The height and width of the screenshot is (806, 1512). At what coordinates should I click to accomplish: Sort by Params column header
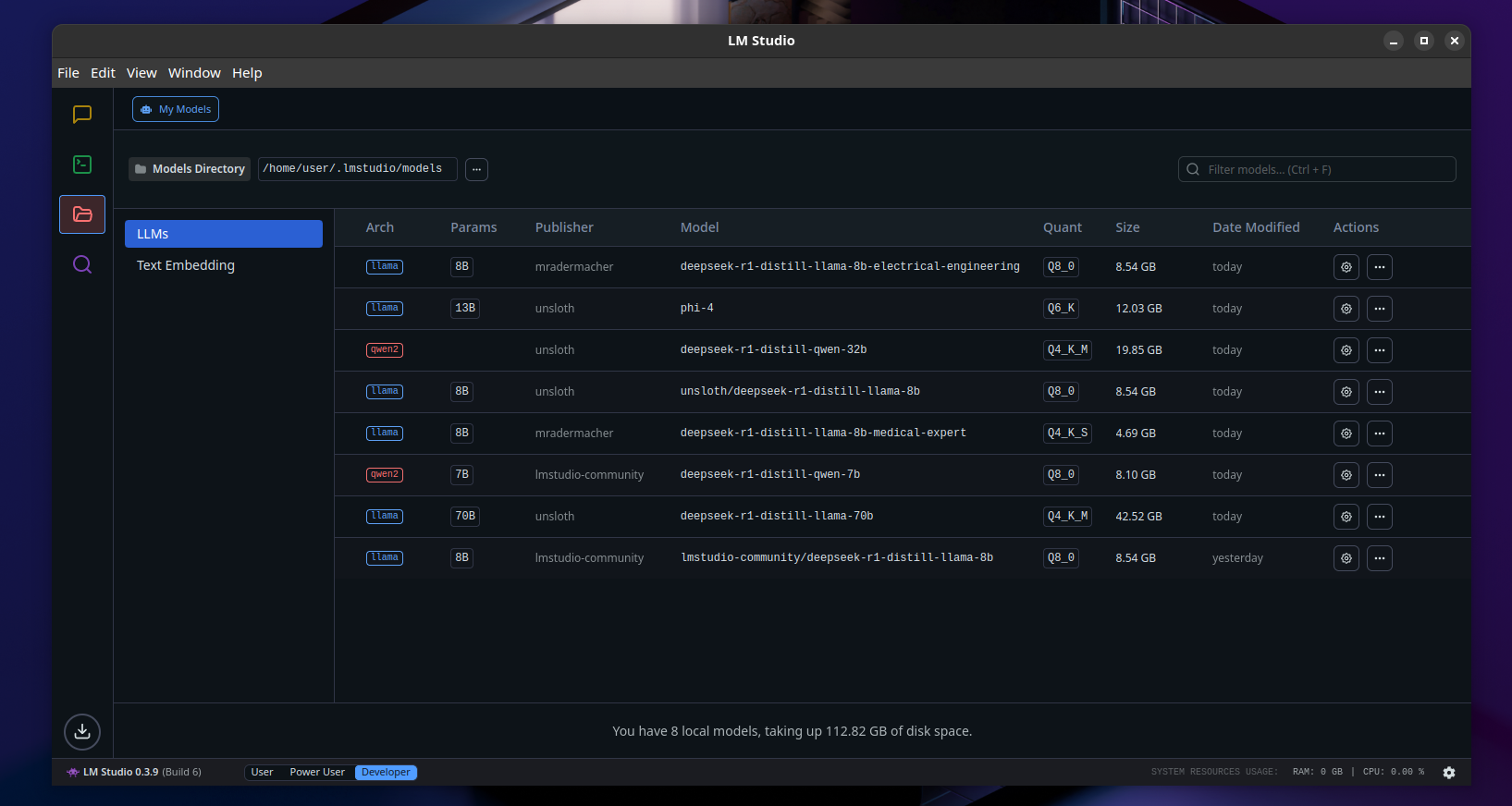(x=473, y=227)
